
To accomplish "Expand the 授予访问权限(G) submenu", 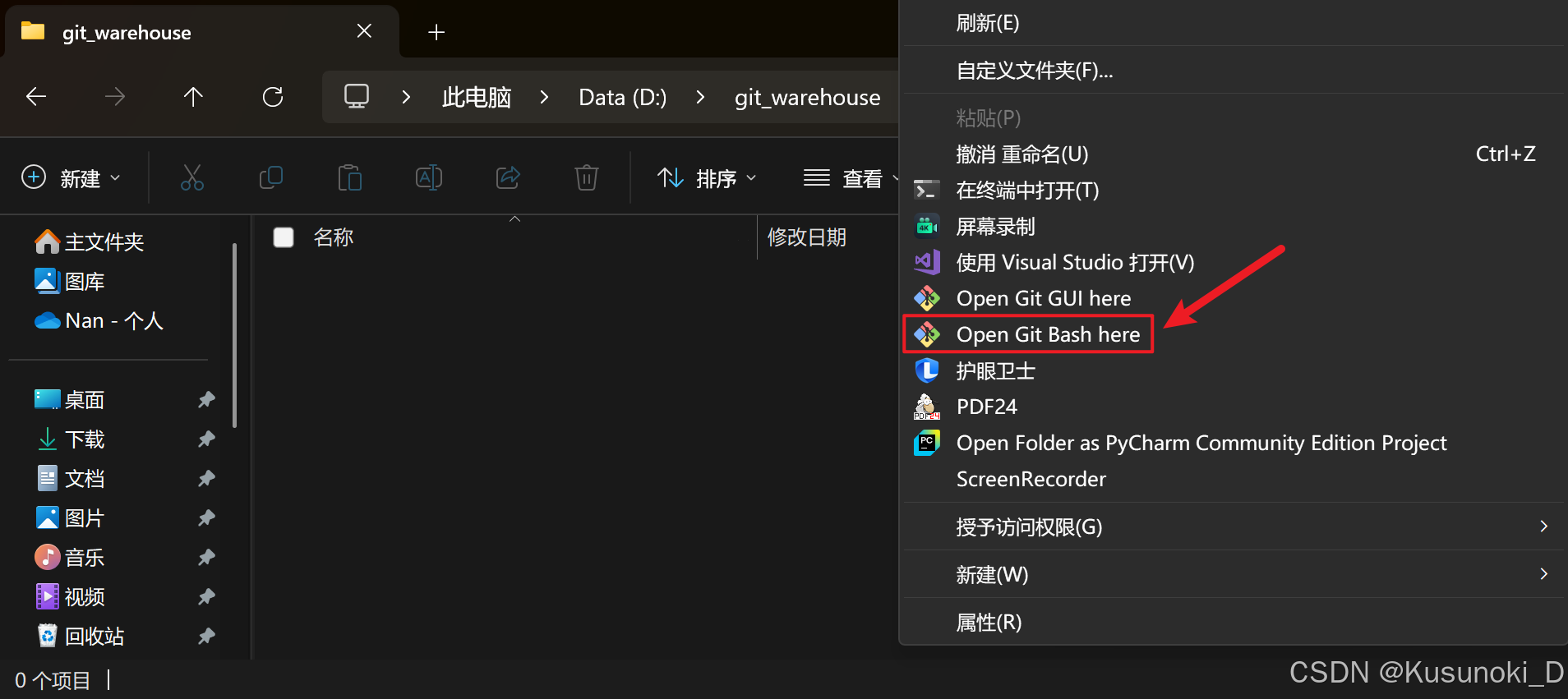I will [x=1234, y=527].
